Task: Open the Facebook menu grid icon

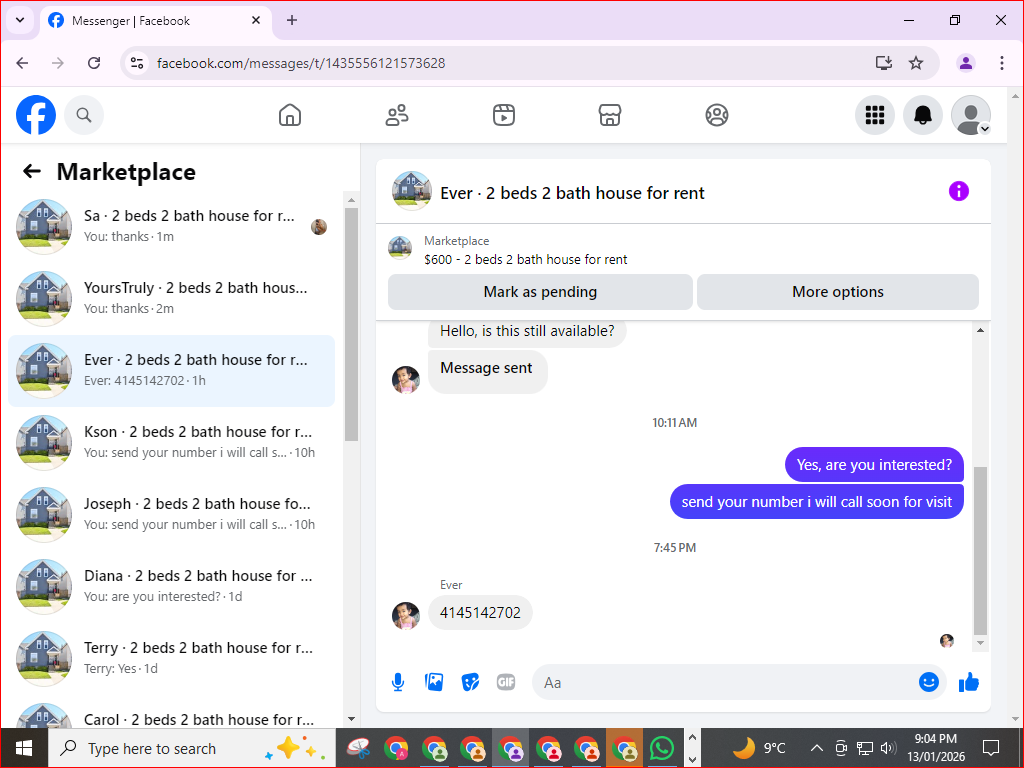Action: click(874, 115)
